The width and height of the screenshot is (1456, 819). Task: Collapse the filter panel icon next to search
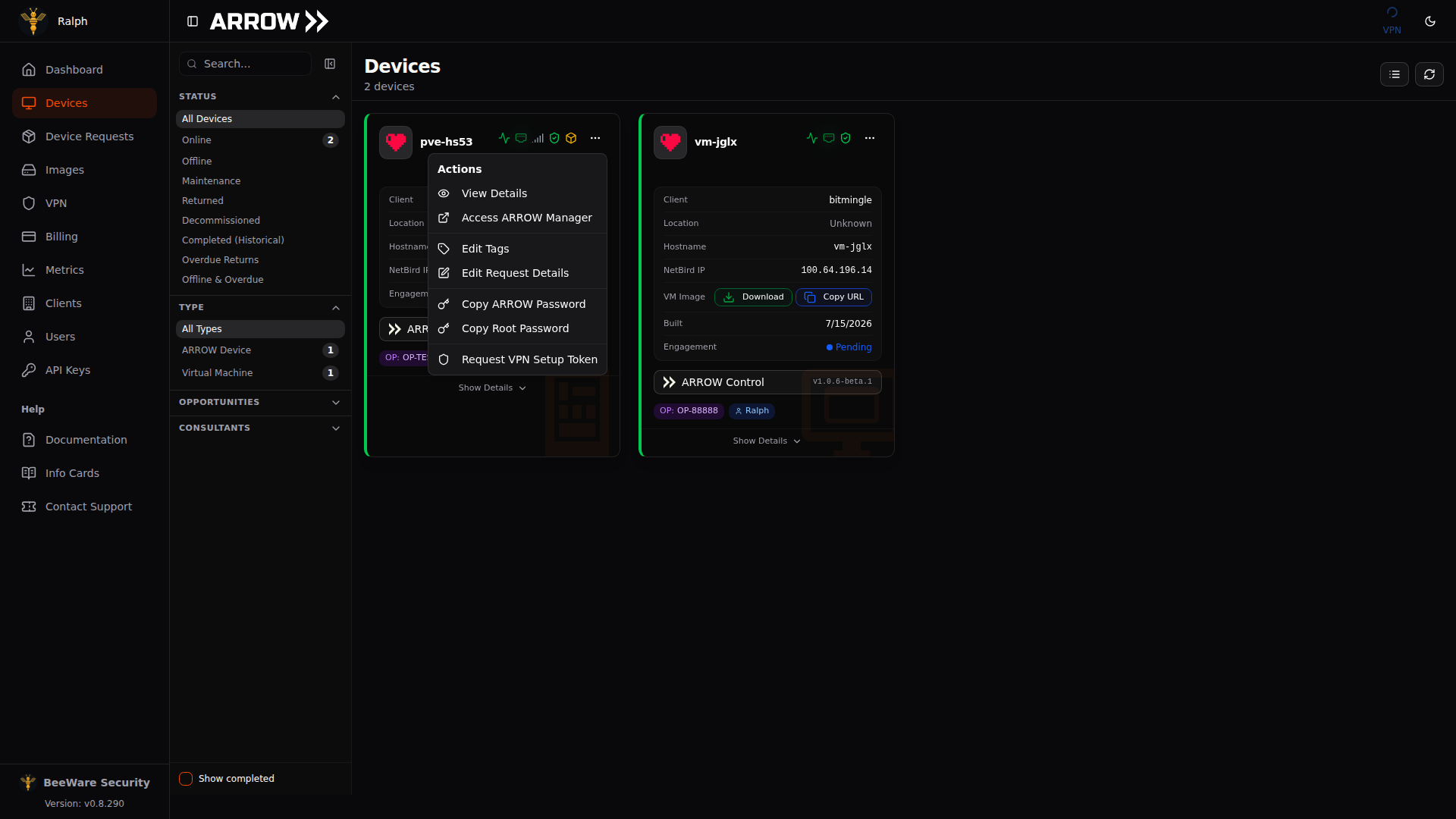click(330, 64)
